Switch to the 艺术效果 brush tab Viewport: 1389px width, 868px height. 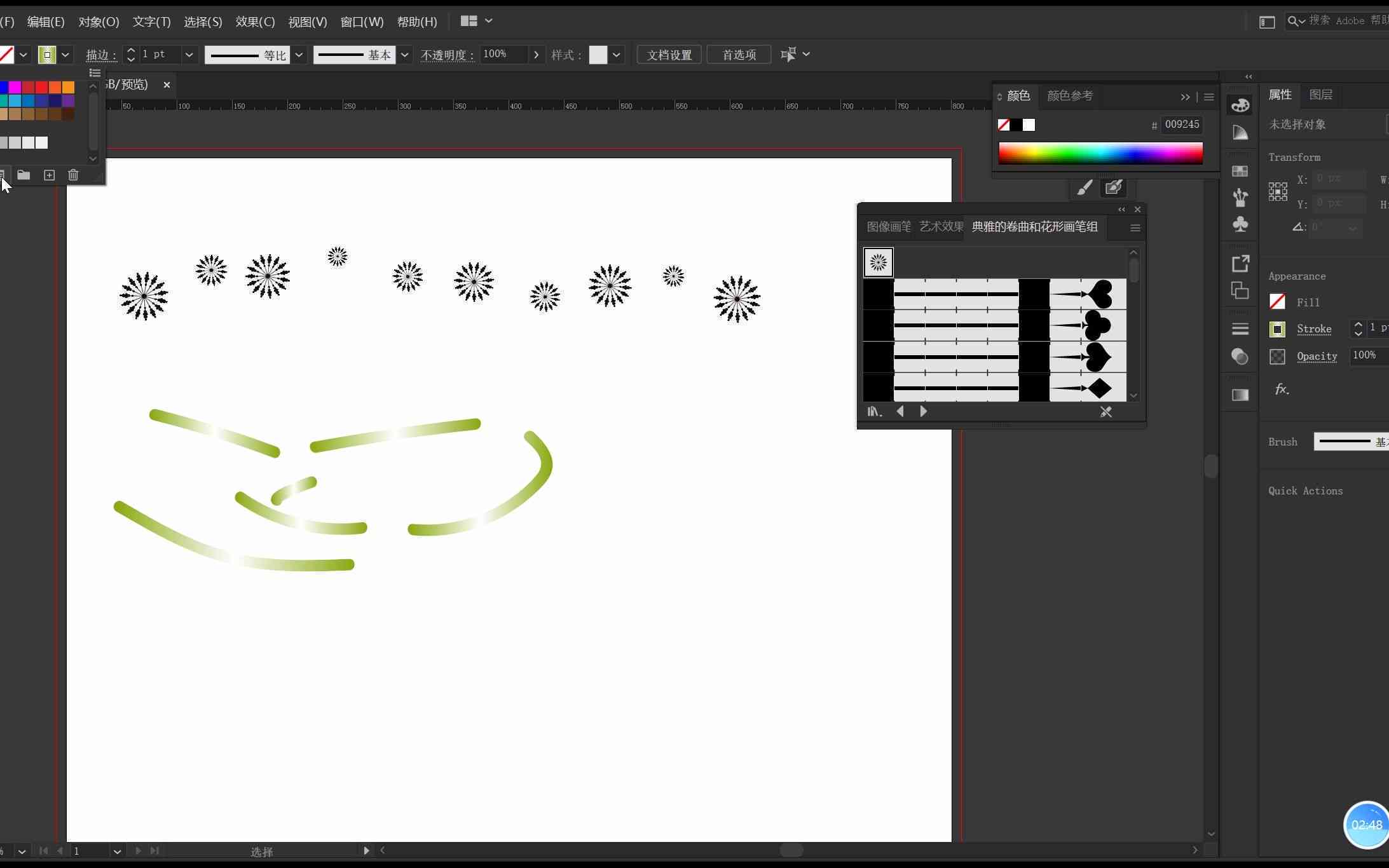(941, 227)
